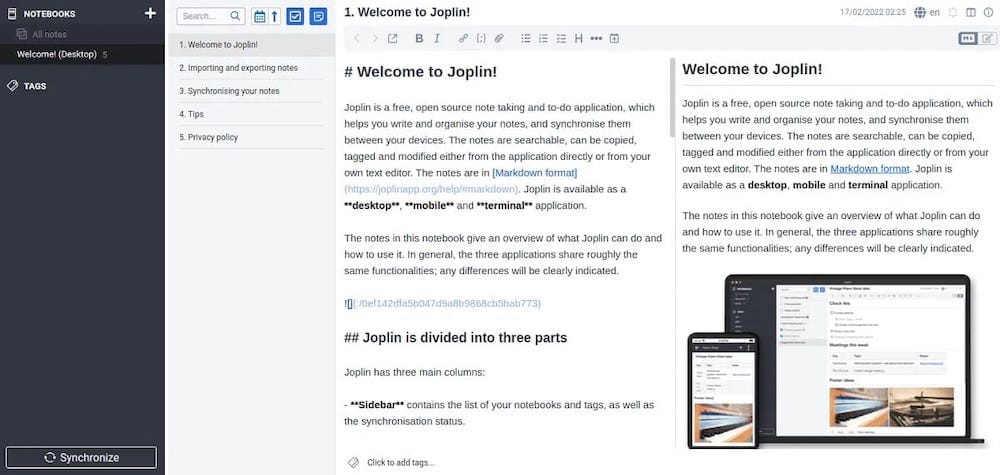Open spell checker language globe icon
Image resolution: width=1000 pixels, height=475 pixels.
coord(920,12)
